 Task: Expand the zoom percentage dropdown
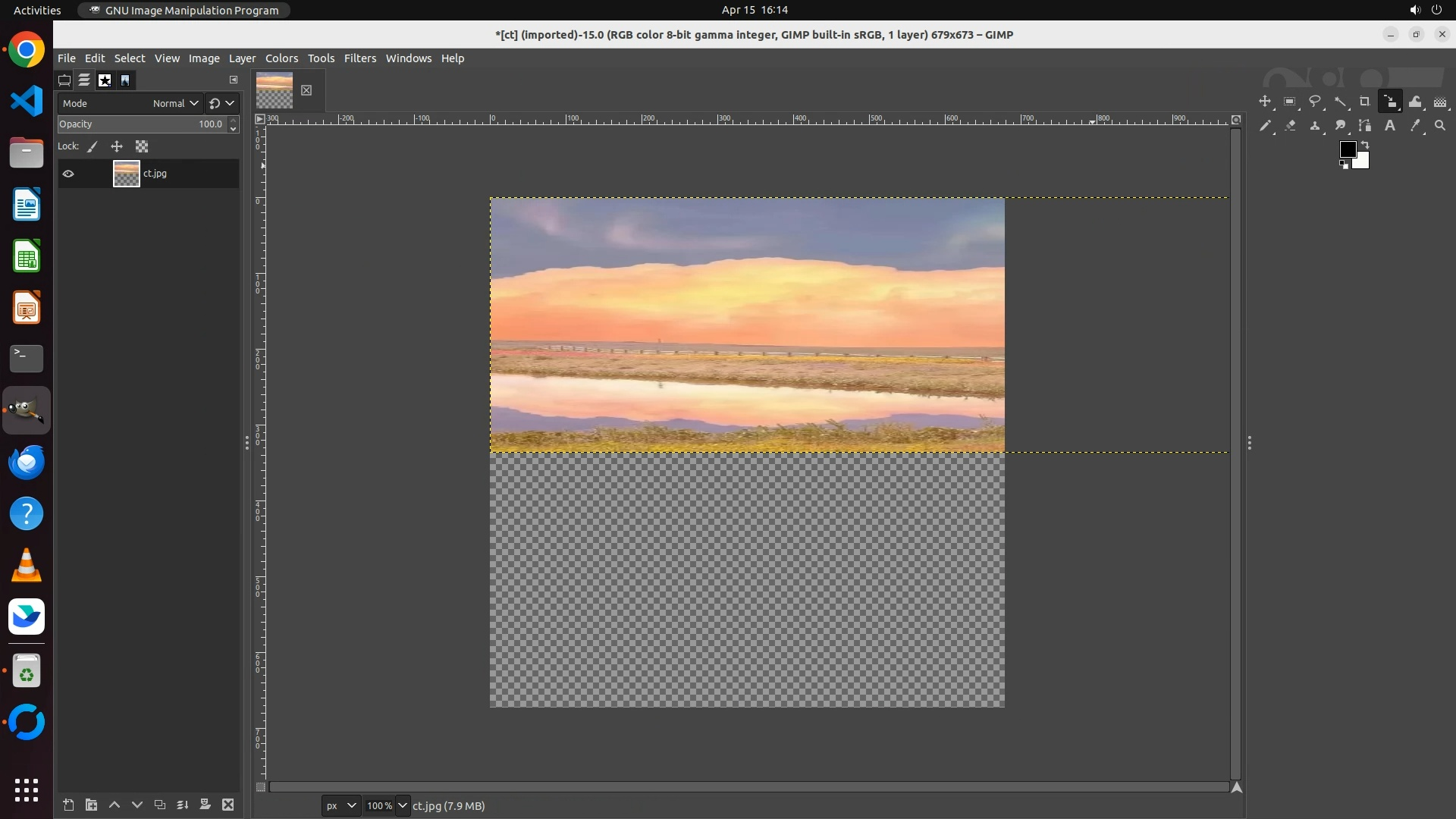(402, 805)
